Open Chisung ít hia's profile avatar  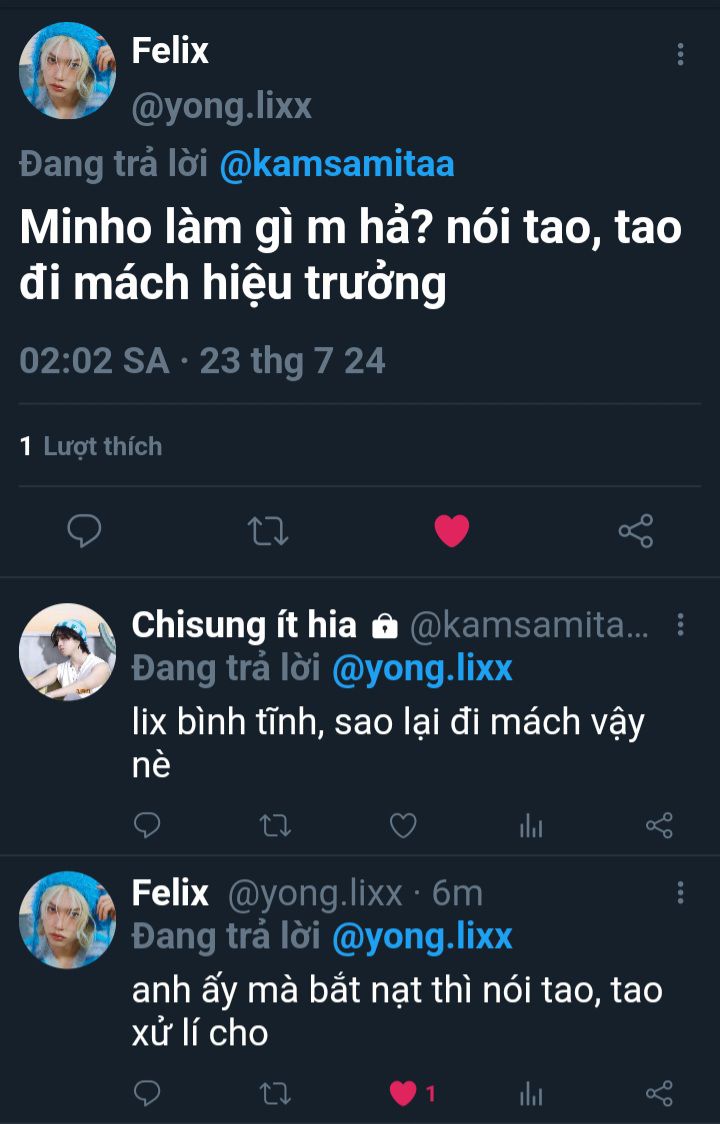67,652
